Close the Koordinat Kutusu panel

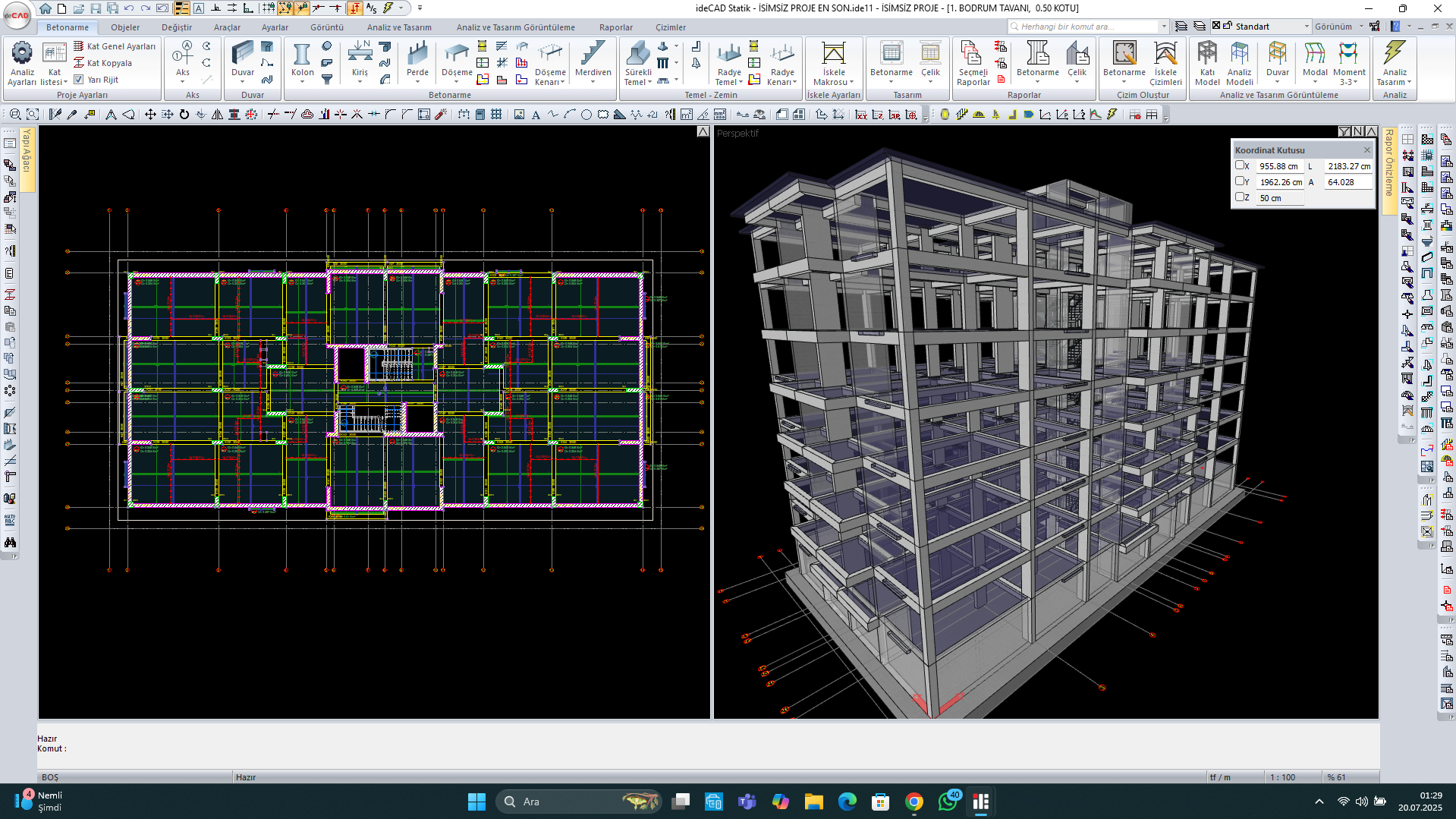[1367, 150]
